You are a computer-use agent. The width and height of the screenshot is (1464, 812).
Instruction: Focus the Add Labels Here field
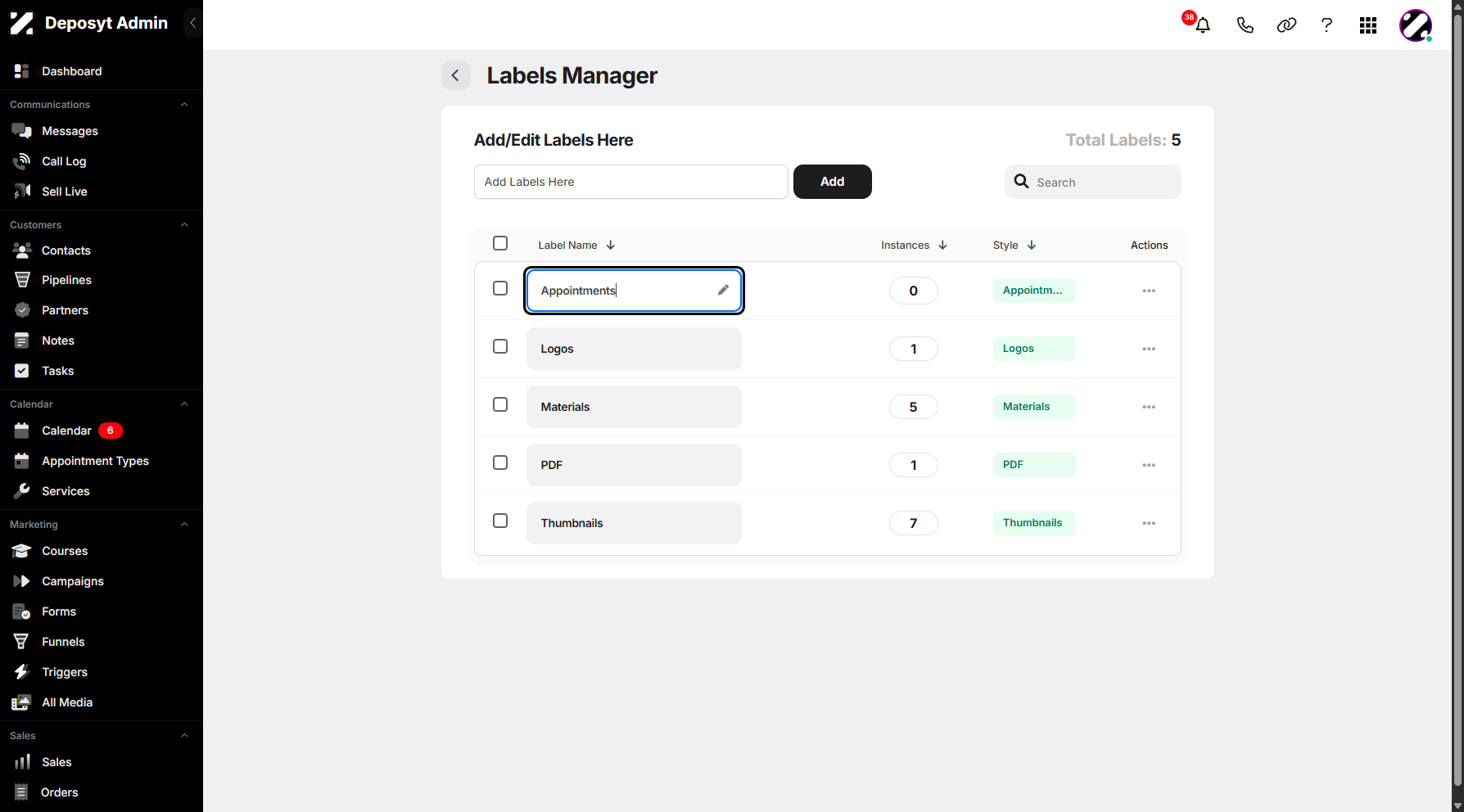[x=630, y=182]
